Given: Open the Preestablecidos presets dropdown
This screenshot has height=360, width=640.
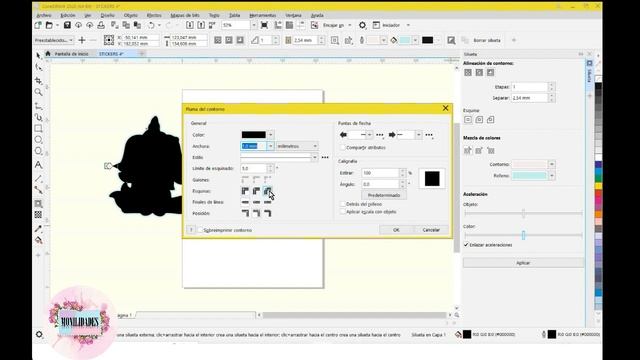Looking at the screenshot, I should [x=54, y=40].
